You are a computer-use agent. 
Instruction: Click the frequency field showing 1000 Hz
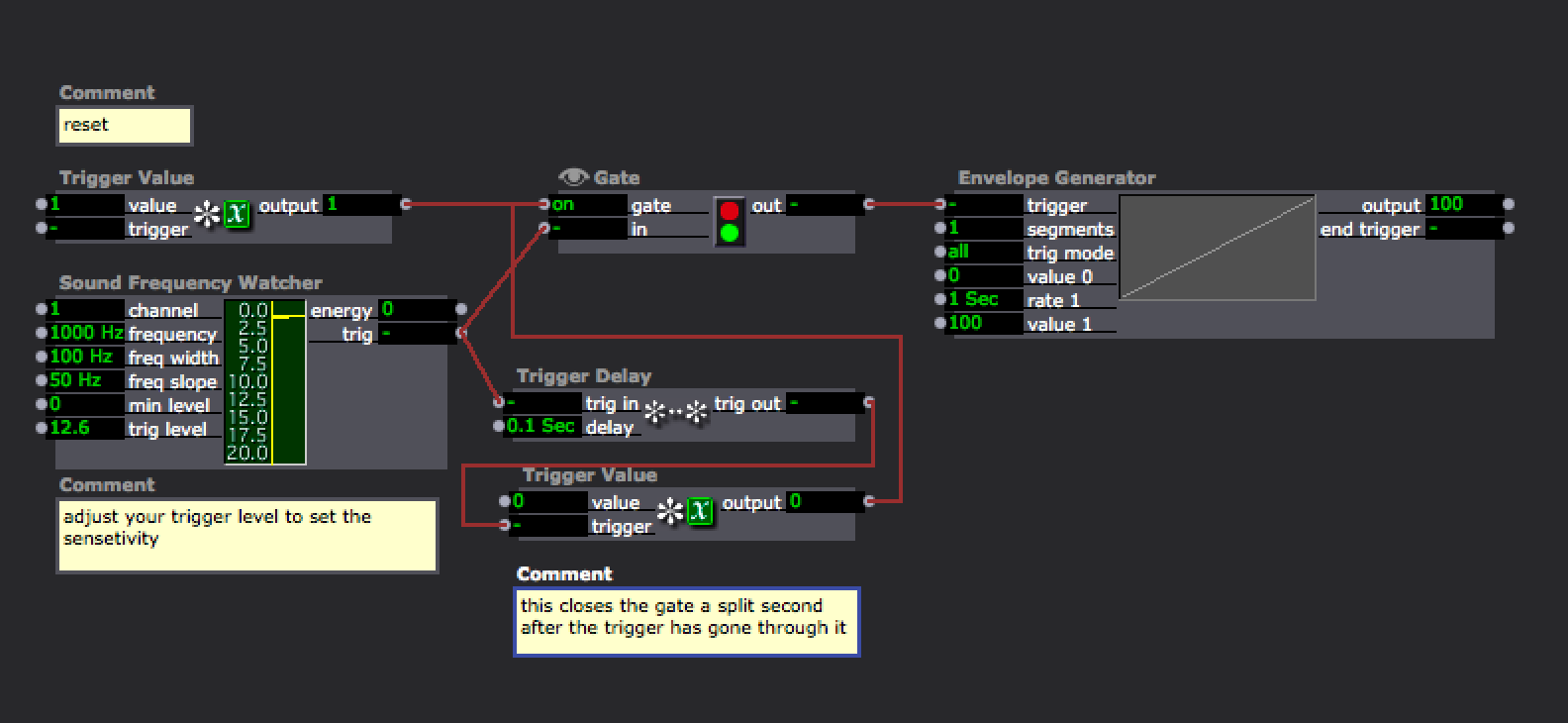coord(86,334)
